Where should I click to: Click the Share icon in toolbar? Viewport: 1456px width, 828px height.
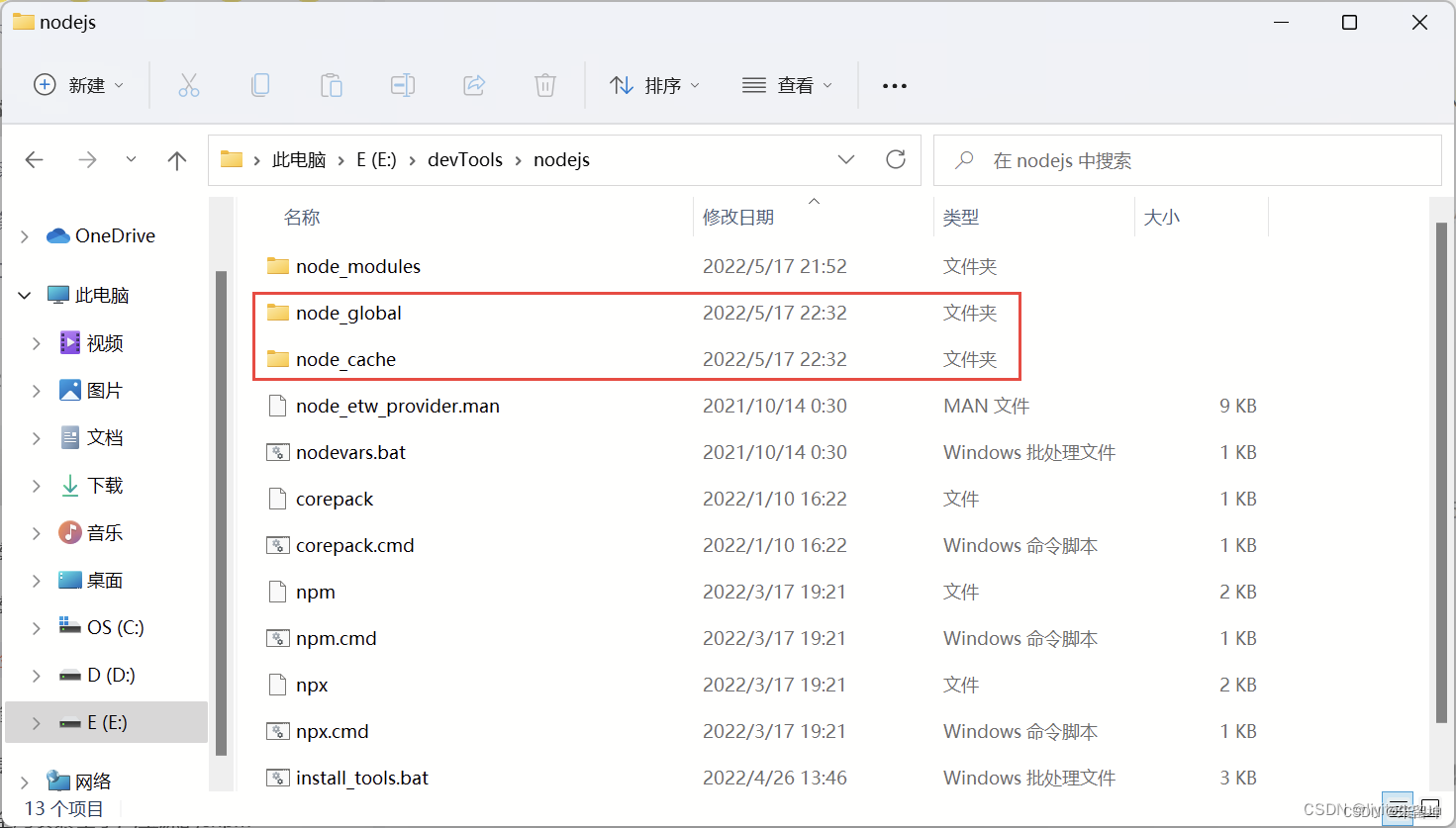pyautogui.click(x=474, y=86)
